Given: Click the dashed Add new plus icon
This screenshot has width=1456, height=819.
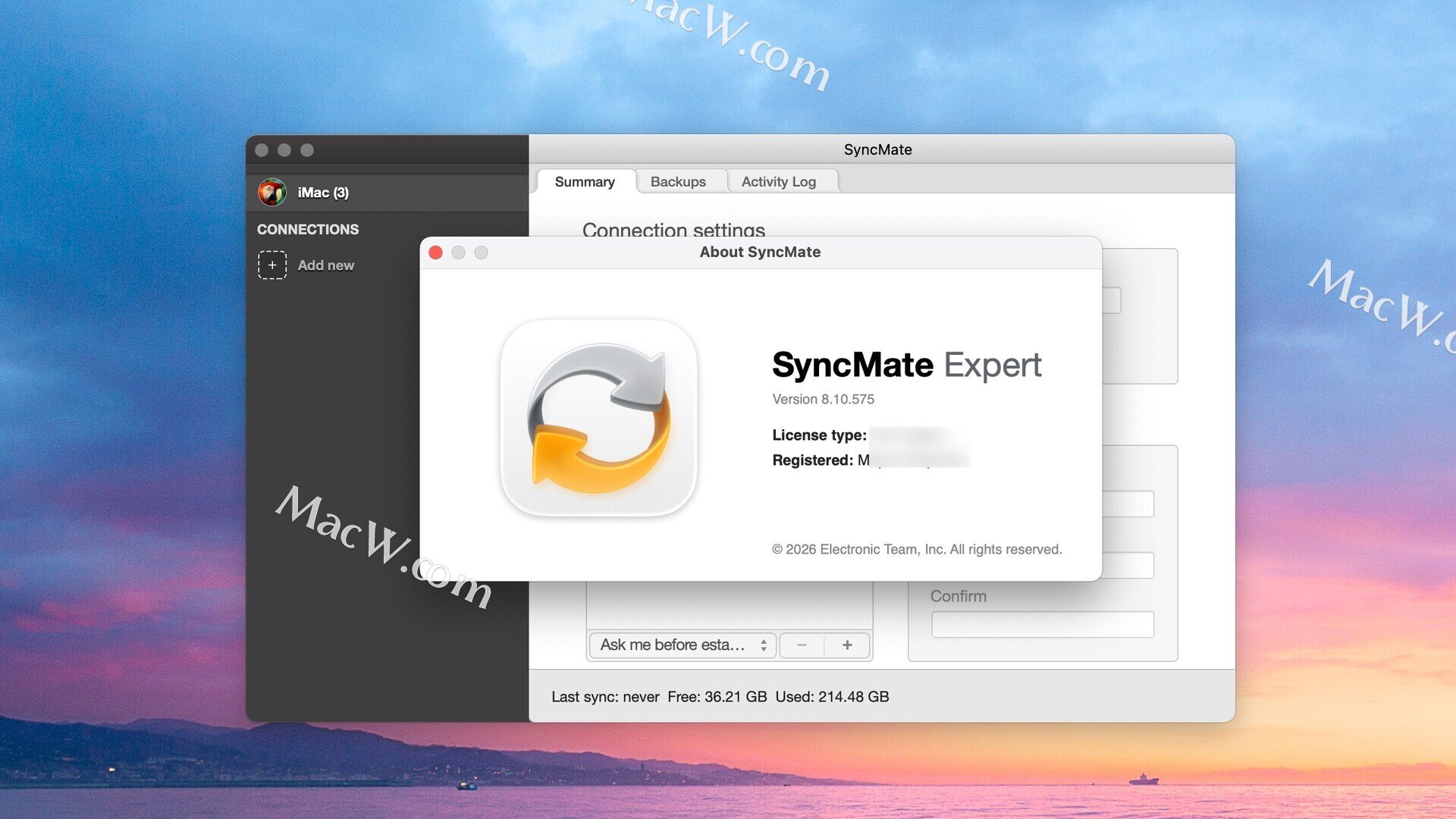Looking at the screenshot, I should 272,265.
